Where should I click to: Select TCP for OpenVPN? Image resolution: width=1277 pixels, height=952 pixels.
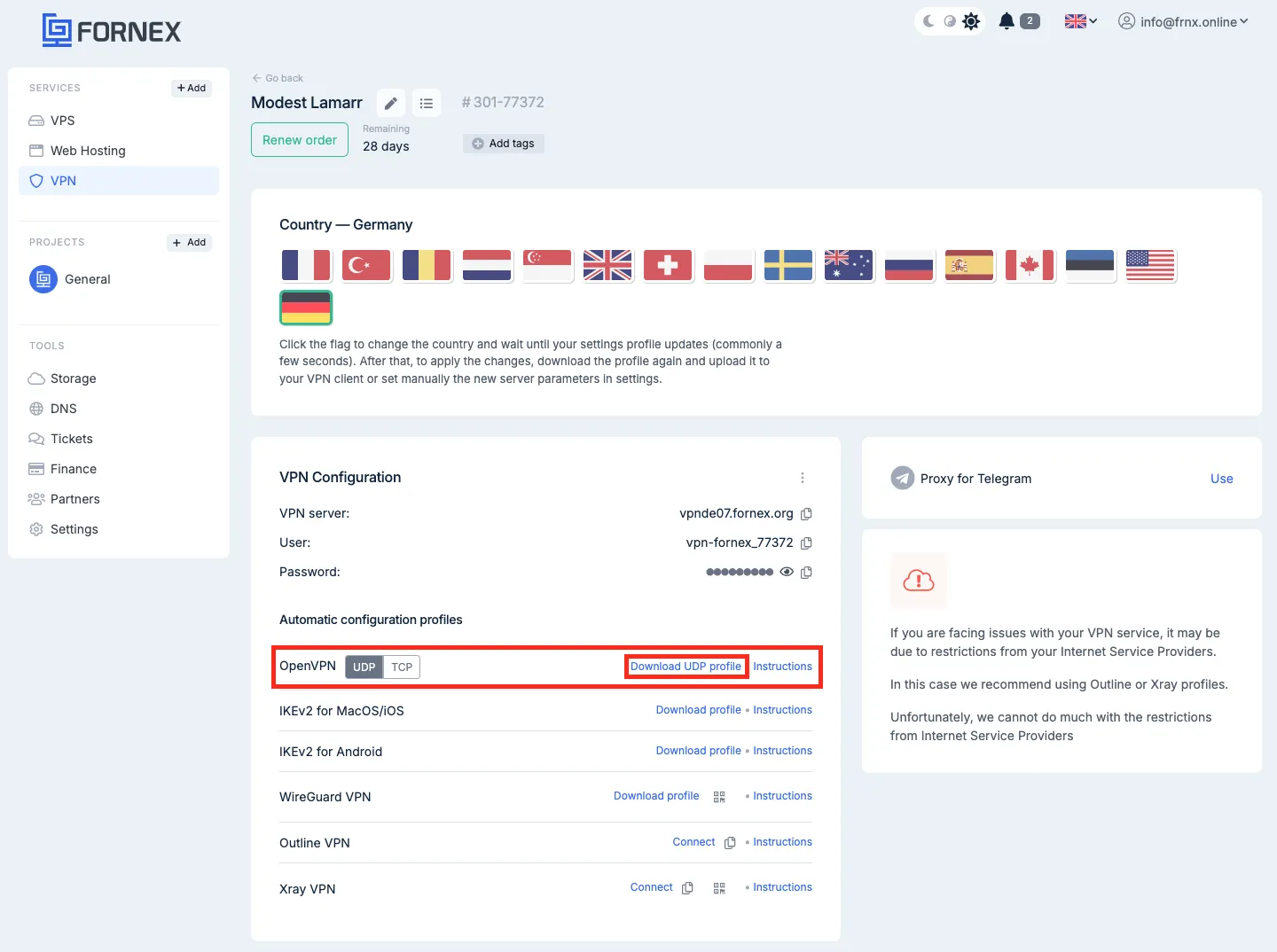tap(402, 667)
